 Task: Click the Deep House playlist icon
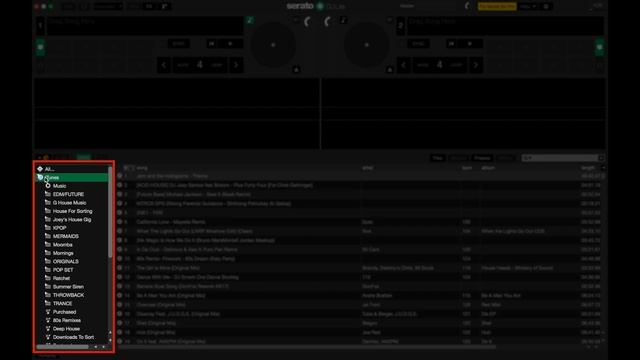click(48, 329)
